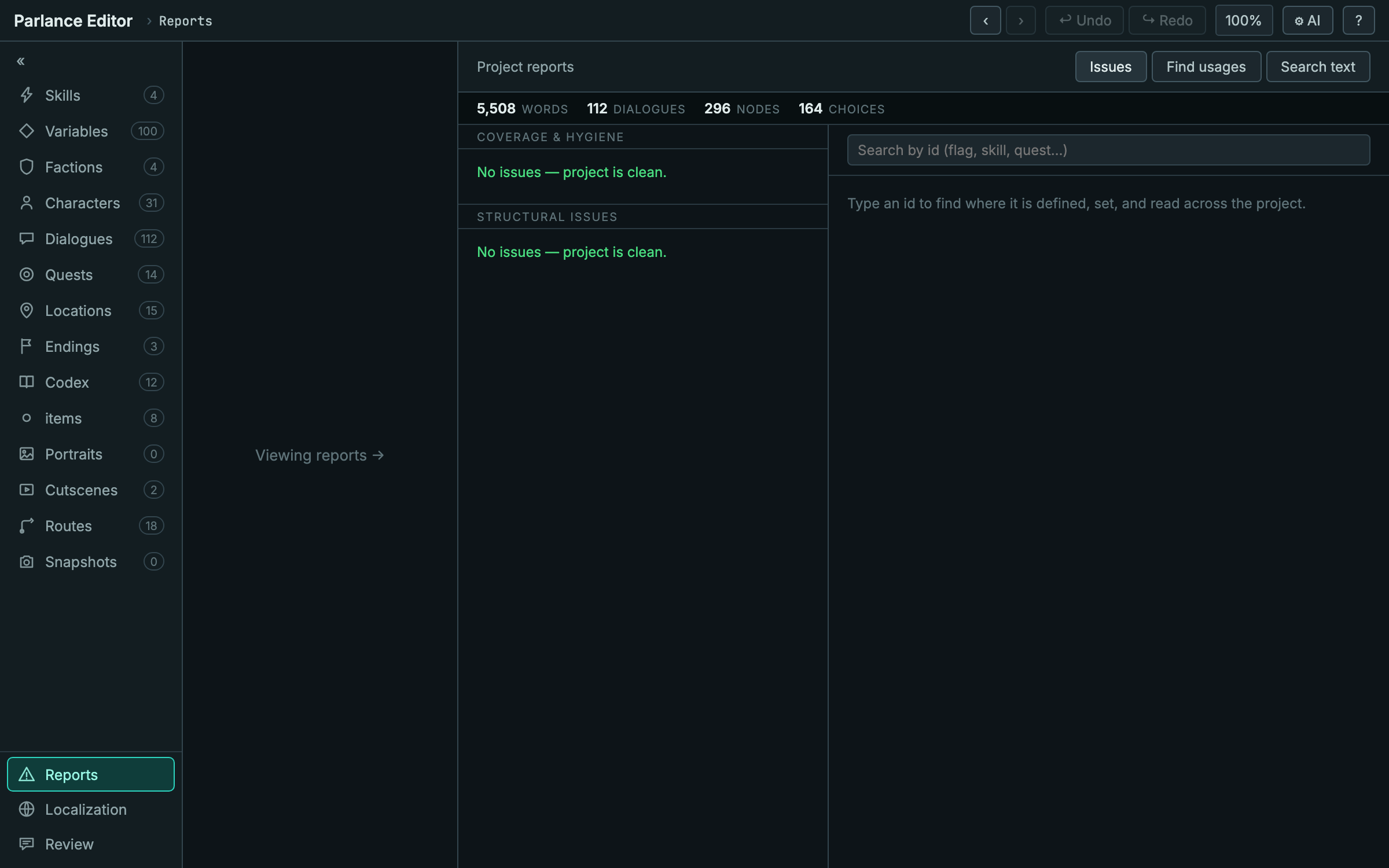Collapse the sidebar with the double-chevron icon
Screen dimensions: 1389x868
21,61
